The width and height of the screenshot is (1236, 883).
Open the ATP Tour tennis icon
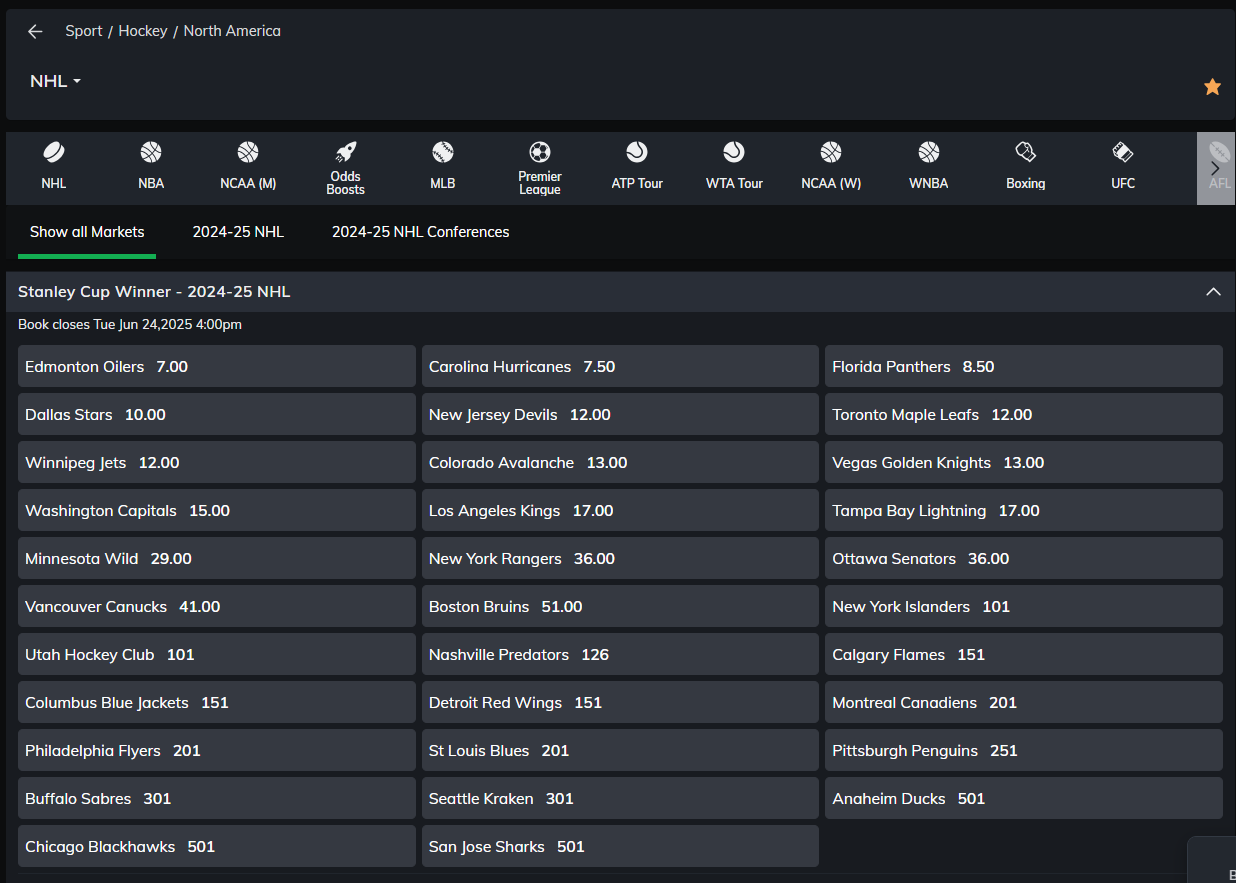[637, 153]
